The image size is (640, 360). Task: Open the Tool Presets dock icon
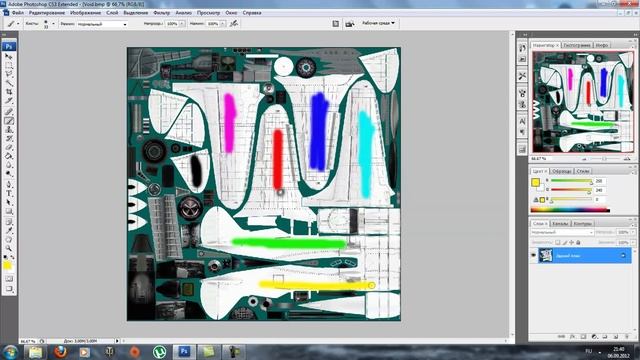pyautogui.click(x=522, y=76)
